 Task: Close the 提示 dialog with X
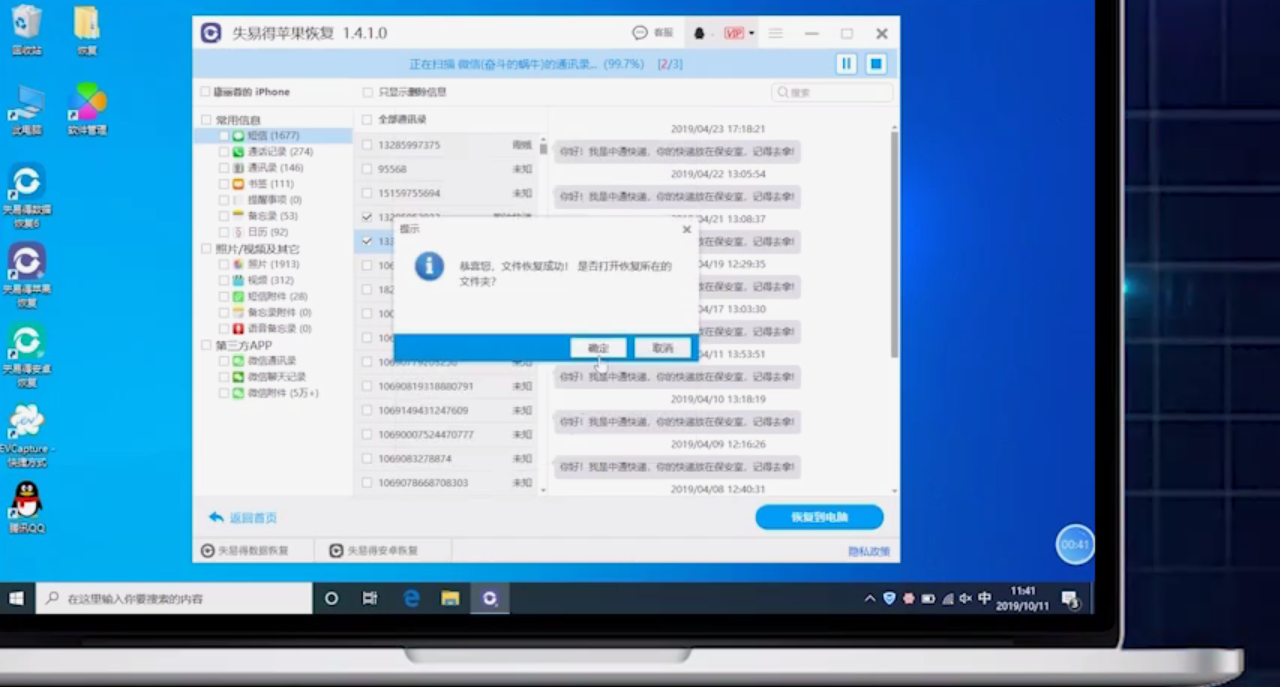[686, 229]
